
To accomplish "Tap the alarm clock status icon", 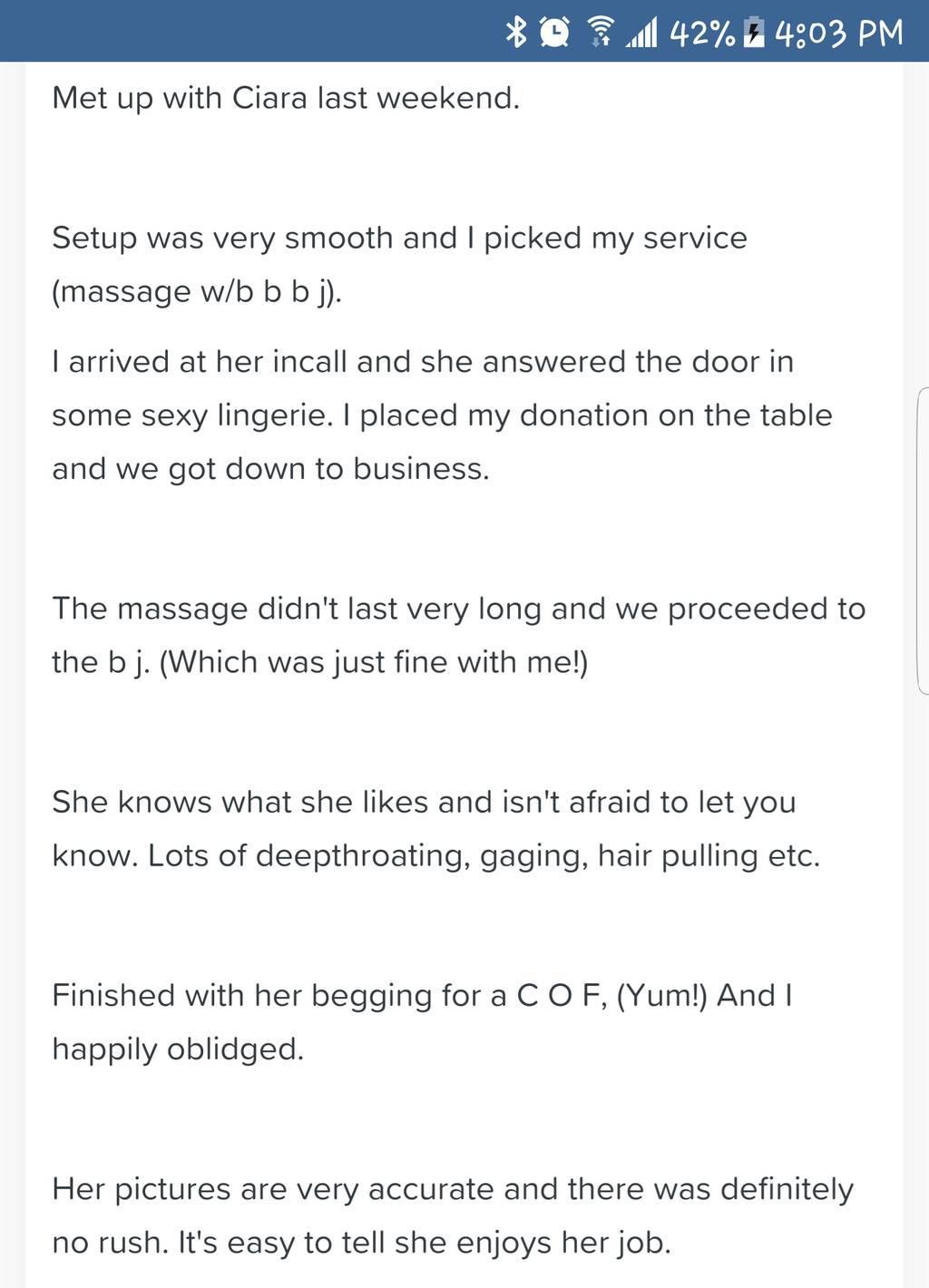I will [554, 32].
